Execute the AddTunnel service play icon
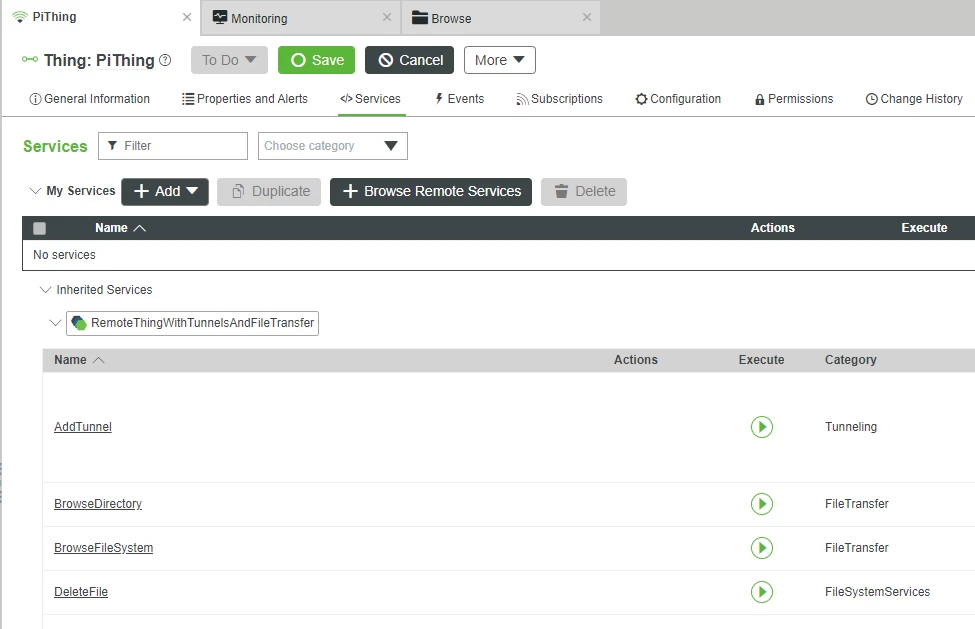This screenshot has height=629, width=975. tap(762, 427)
